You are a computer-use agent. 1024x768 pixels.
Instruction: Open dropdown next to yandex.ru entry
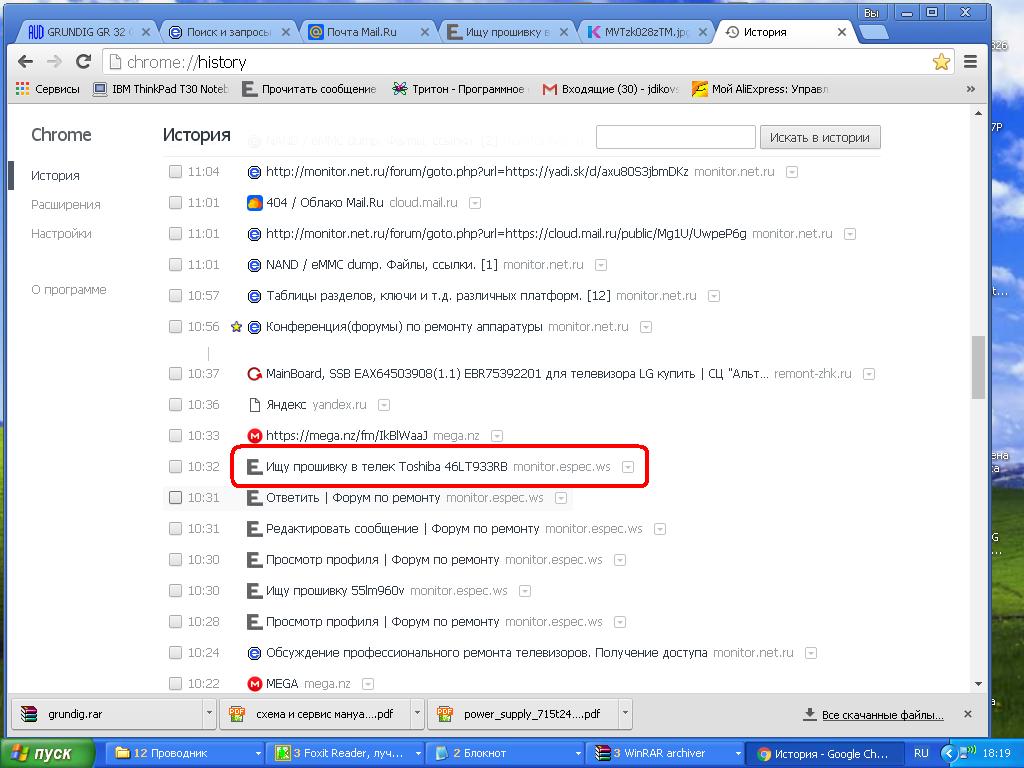point(384,405)
